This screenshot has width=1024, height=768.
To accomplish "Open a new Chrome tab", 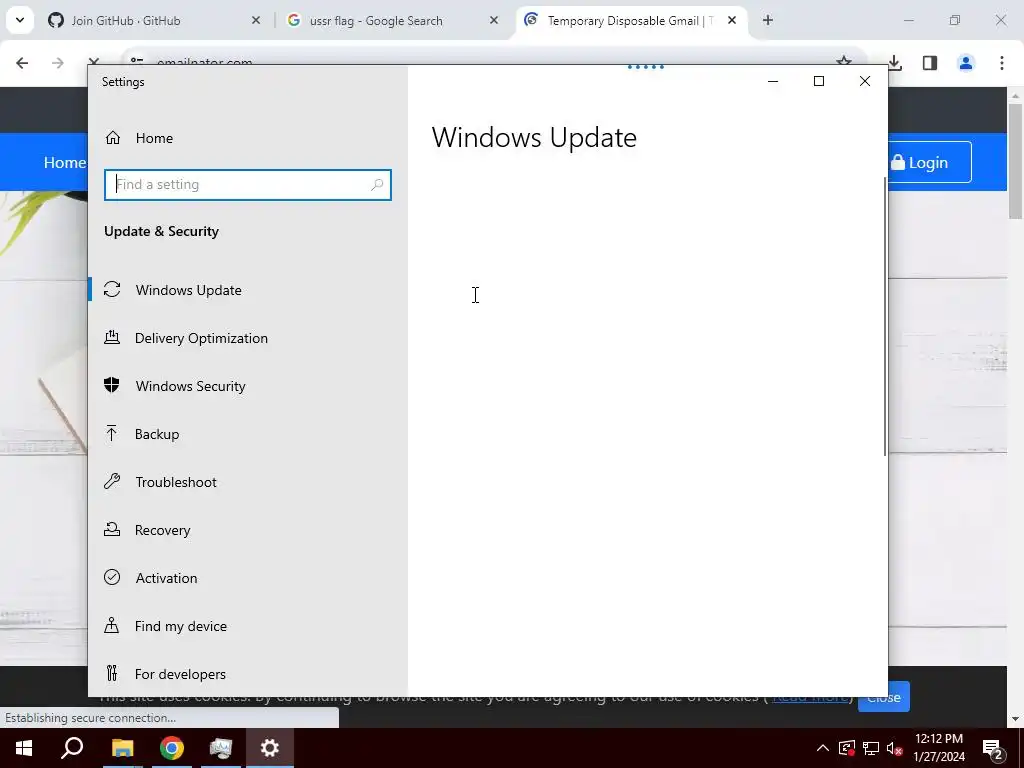I will pos(768,20).
